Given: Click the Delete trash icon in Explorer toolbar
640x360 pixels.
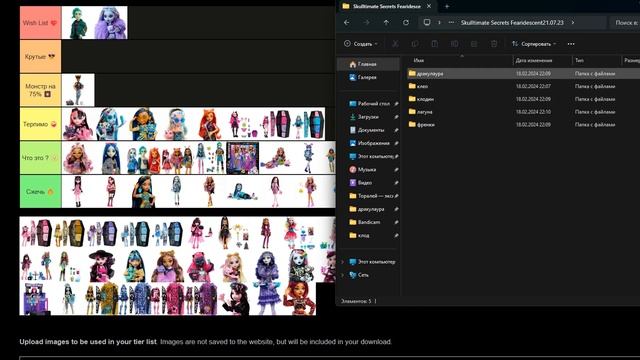Looking at the screenshot, I should [494, 44].
